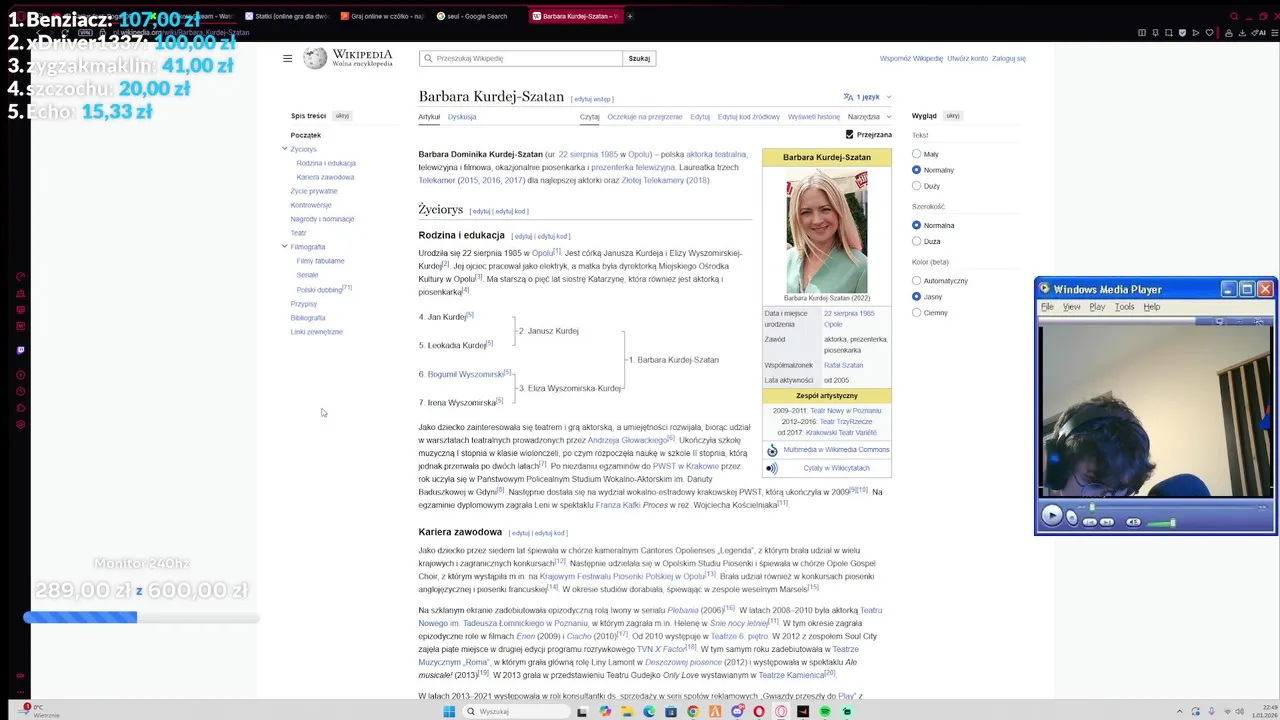Screen dimensions: 1280x720
Task: Click Zaloguj się login link
Action: (1009, 58)
